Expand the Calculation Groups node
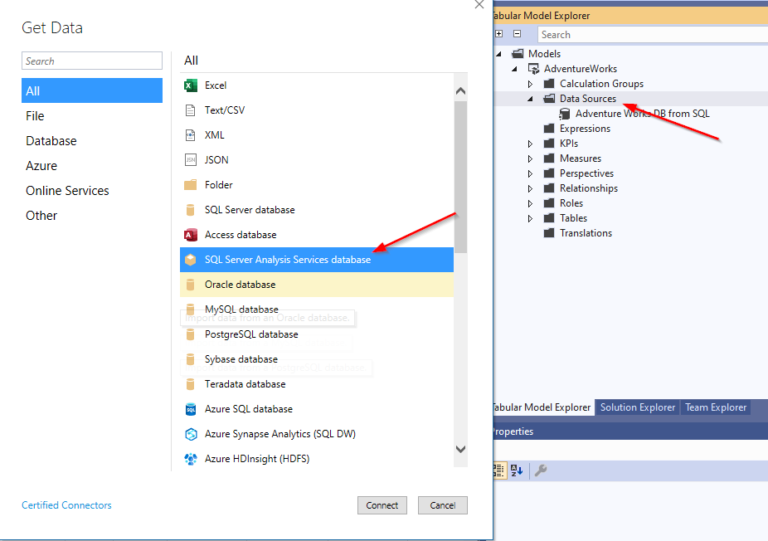This screenshot has width=768, height=541. (x=531, y=84)
